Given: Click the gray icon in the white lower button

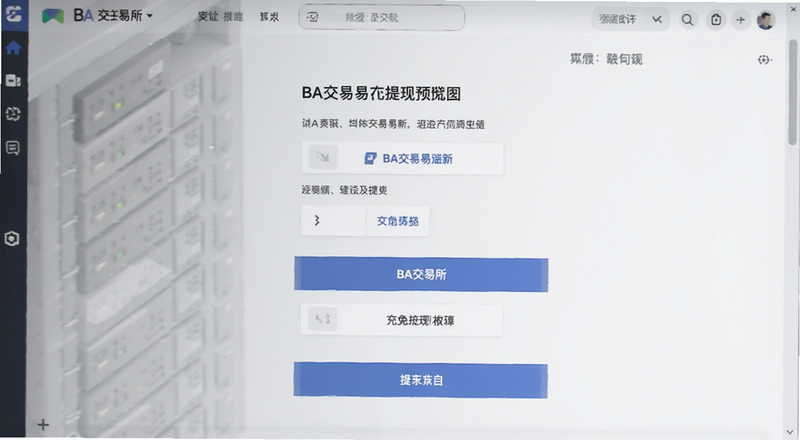Looking at the screenshot, I should pyautogui.click(x=322, y=319).
